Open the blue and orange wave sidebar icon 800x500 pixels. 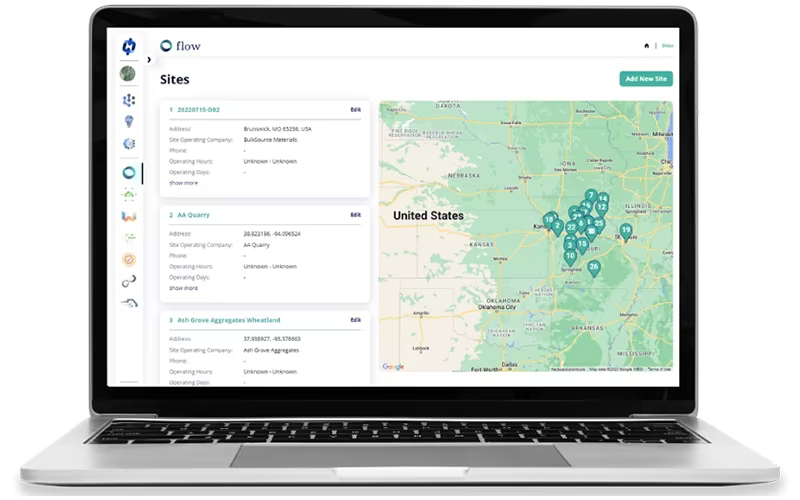click(x=129, y=217)
